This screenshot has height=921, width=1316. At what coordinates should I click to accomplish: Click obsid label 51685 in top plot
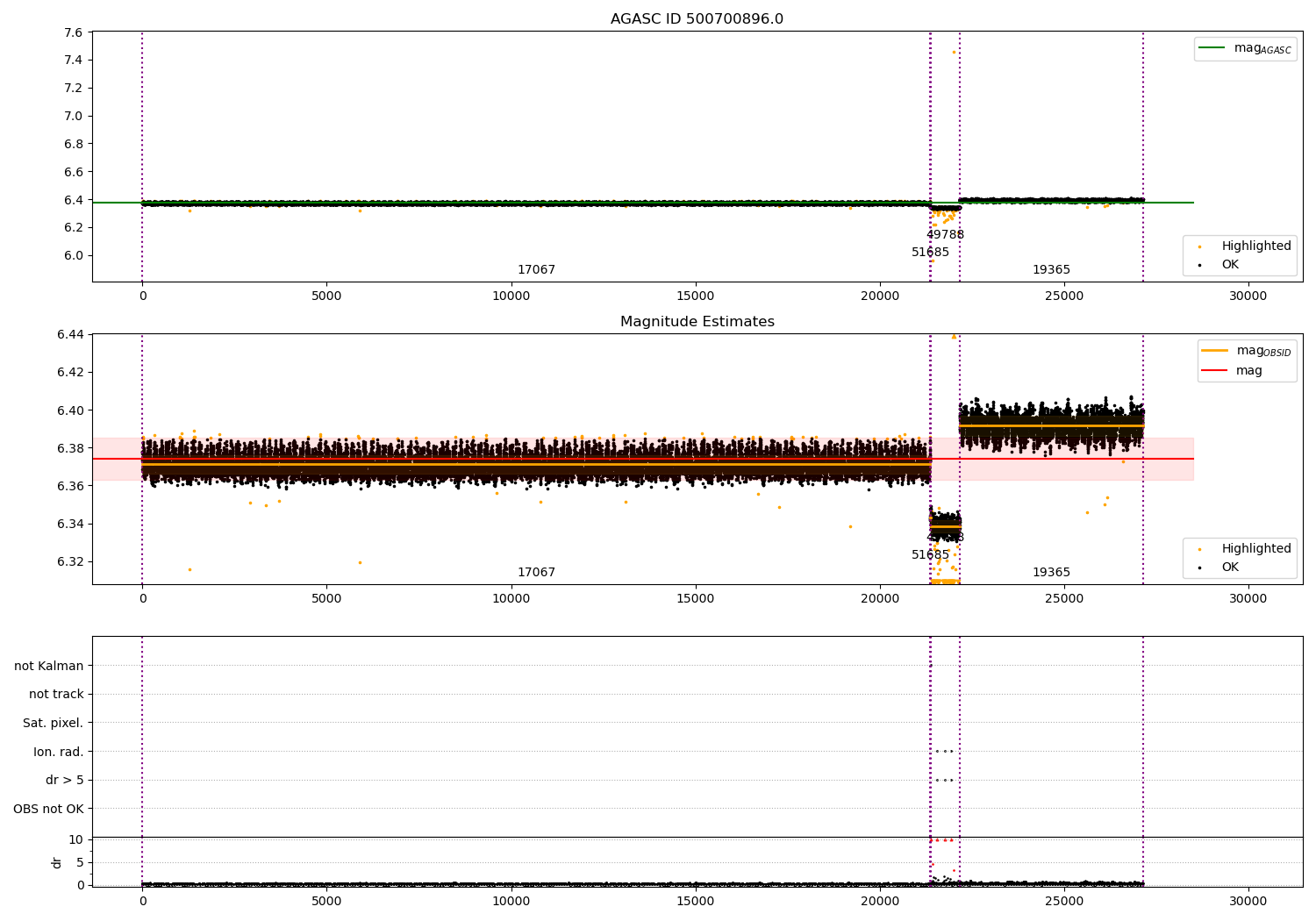(930, 253)
